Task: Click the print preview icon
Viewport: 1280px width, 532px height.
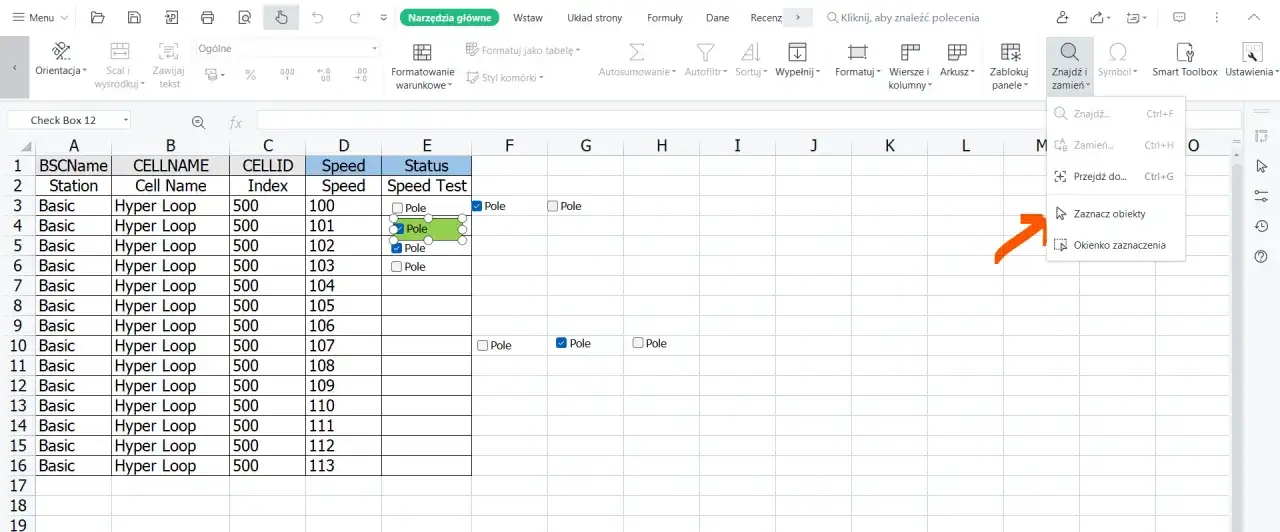Action: coord(245,18)
